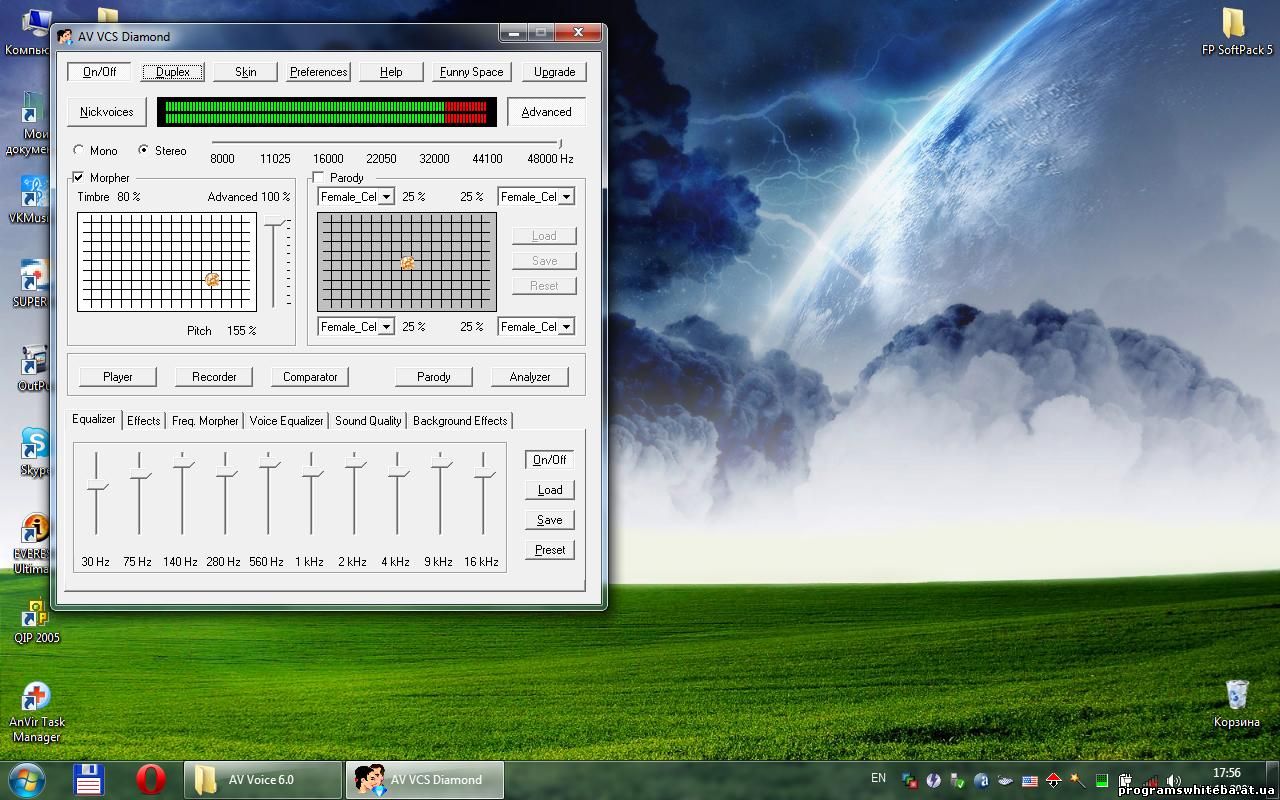Click the blue lightning-bolt tray icon
The image size is (1280, 800).
click(933, 780)
